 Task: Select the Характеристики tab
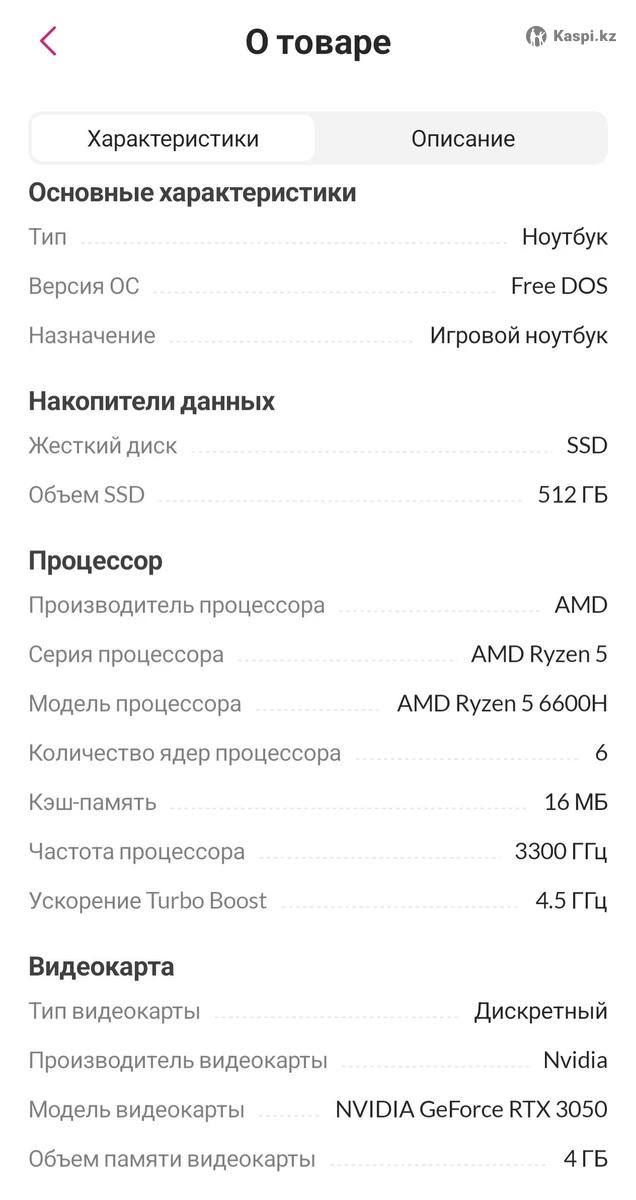[x=173, y=139]
